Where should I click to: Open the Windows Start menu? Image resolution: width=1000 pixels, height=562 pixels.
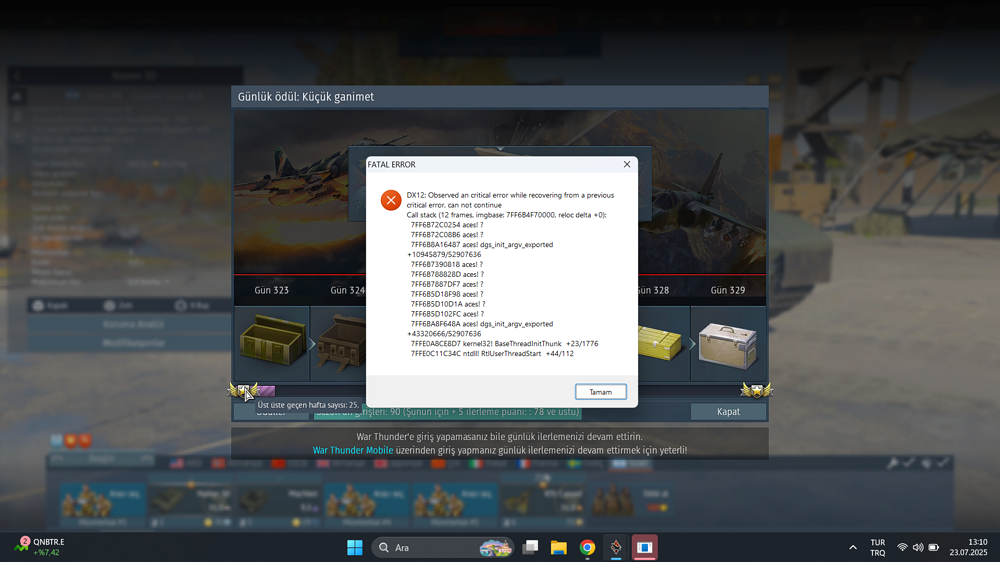point(355,547)
